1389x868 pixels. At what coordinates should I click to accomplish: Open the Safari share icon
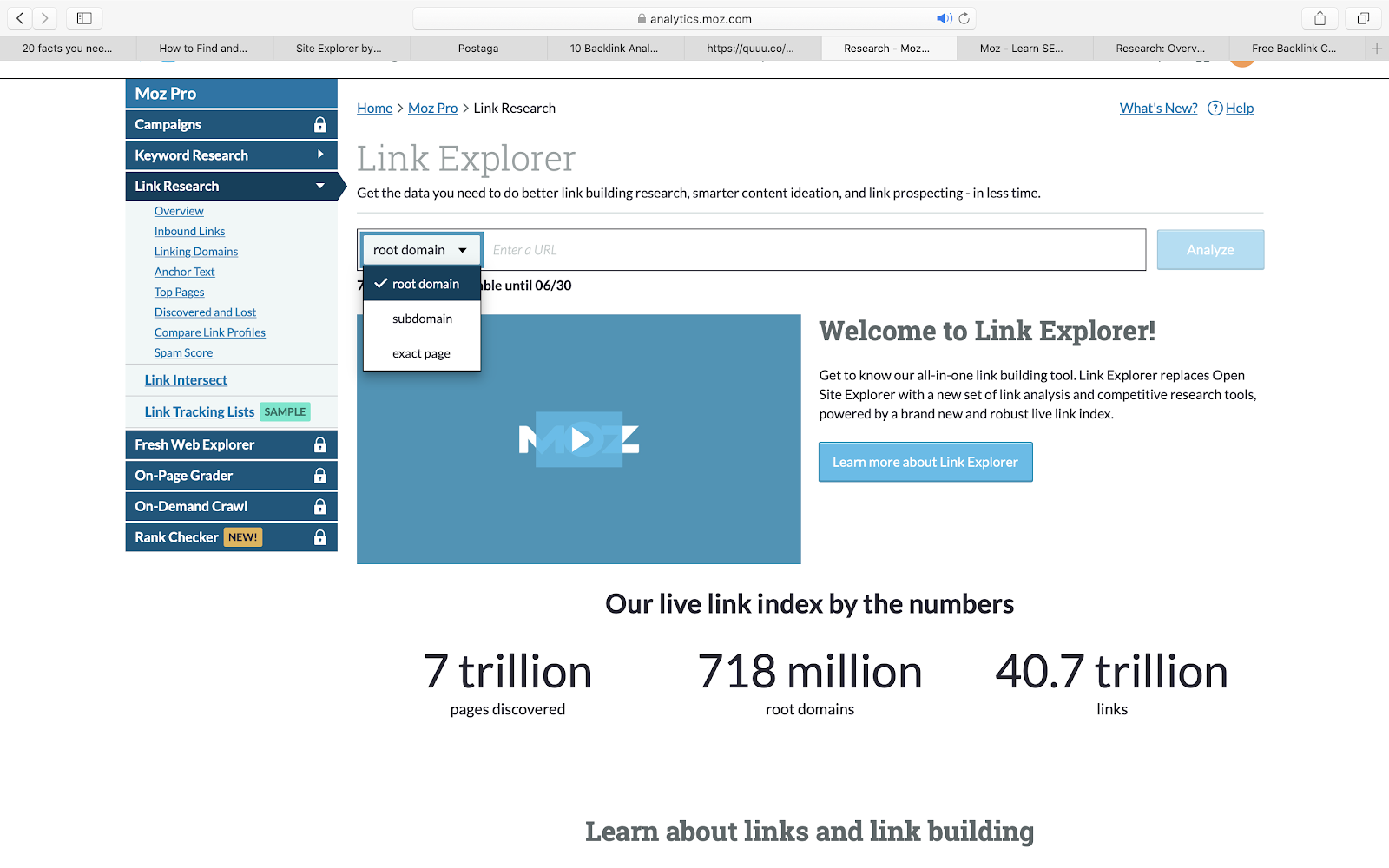[1320, 18]
